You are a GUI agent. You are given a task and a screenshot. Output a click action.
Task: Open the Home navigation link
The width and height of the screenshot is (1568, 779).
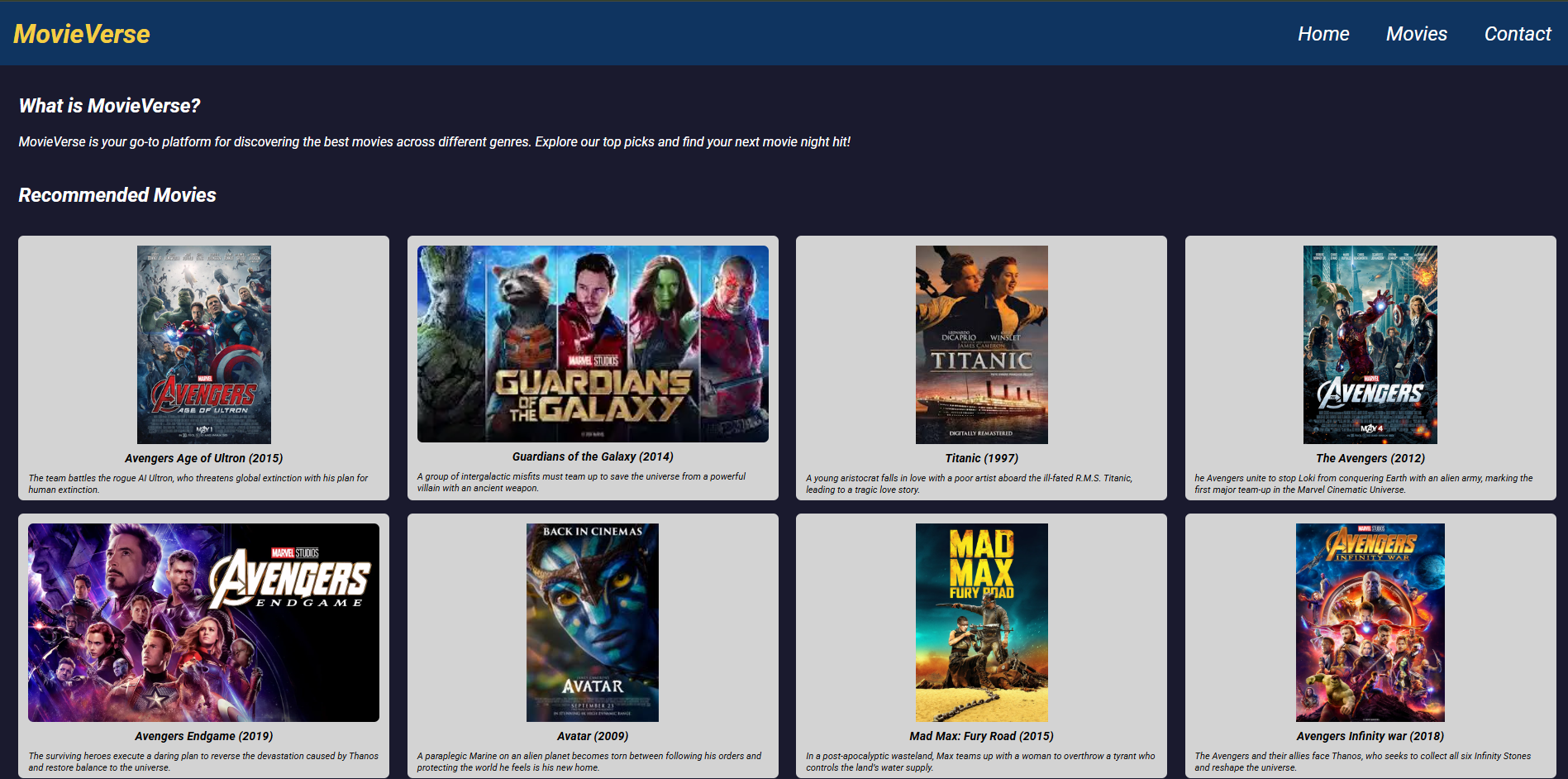[1323, 34]
